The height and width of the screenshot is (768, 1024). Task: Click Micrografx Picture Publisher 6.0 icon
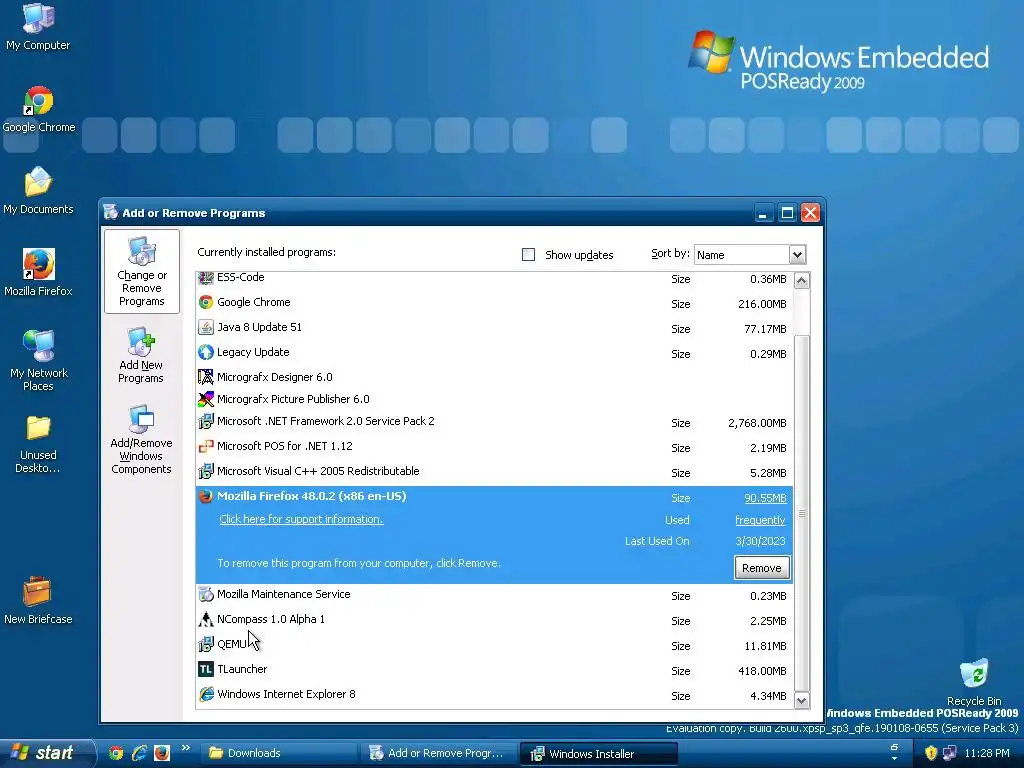click(206, 399)
